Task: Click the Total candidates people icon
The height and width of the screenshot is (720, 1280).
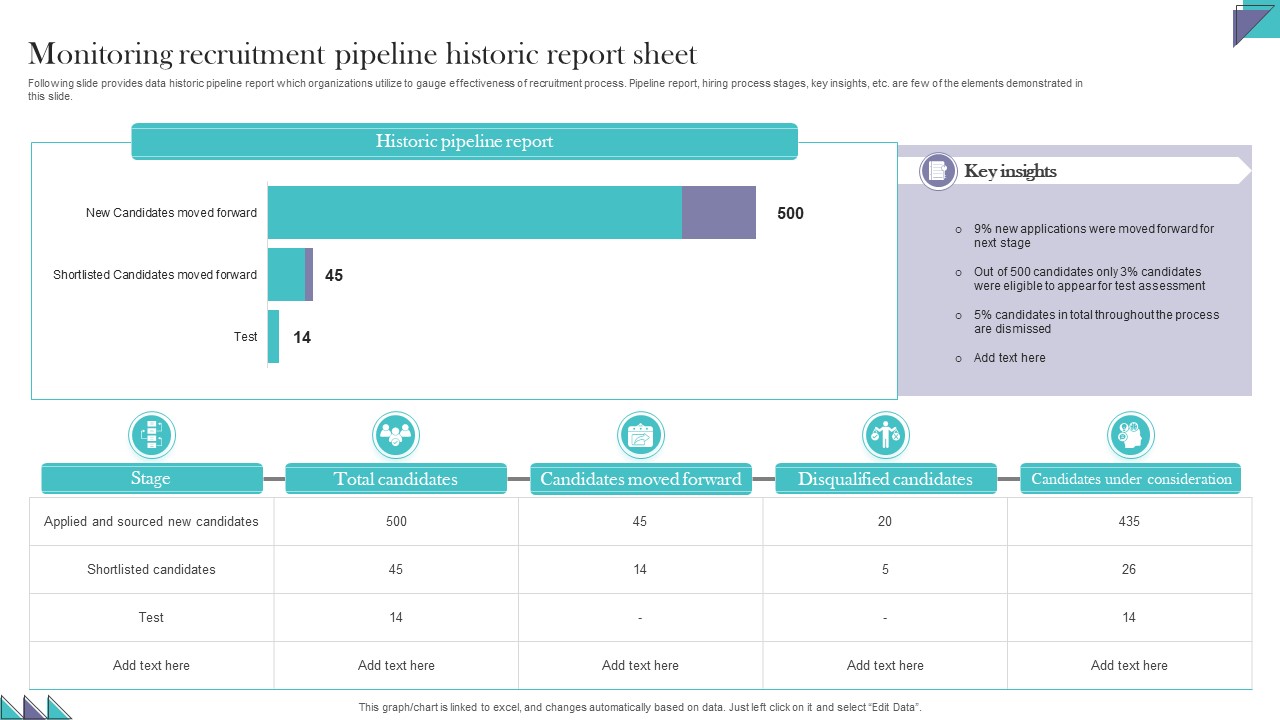Action: 396,436
